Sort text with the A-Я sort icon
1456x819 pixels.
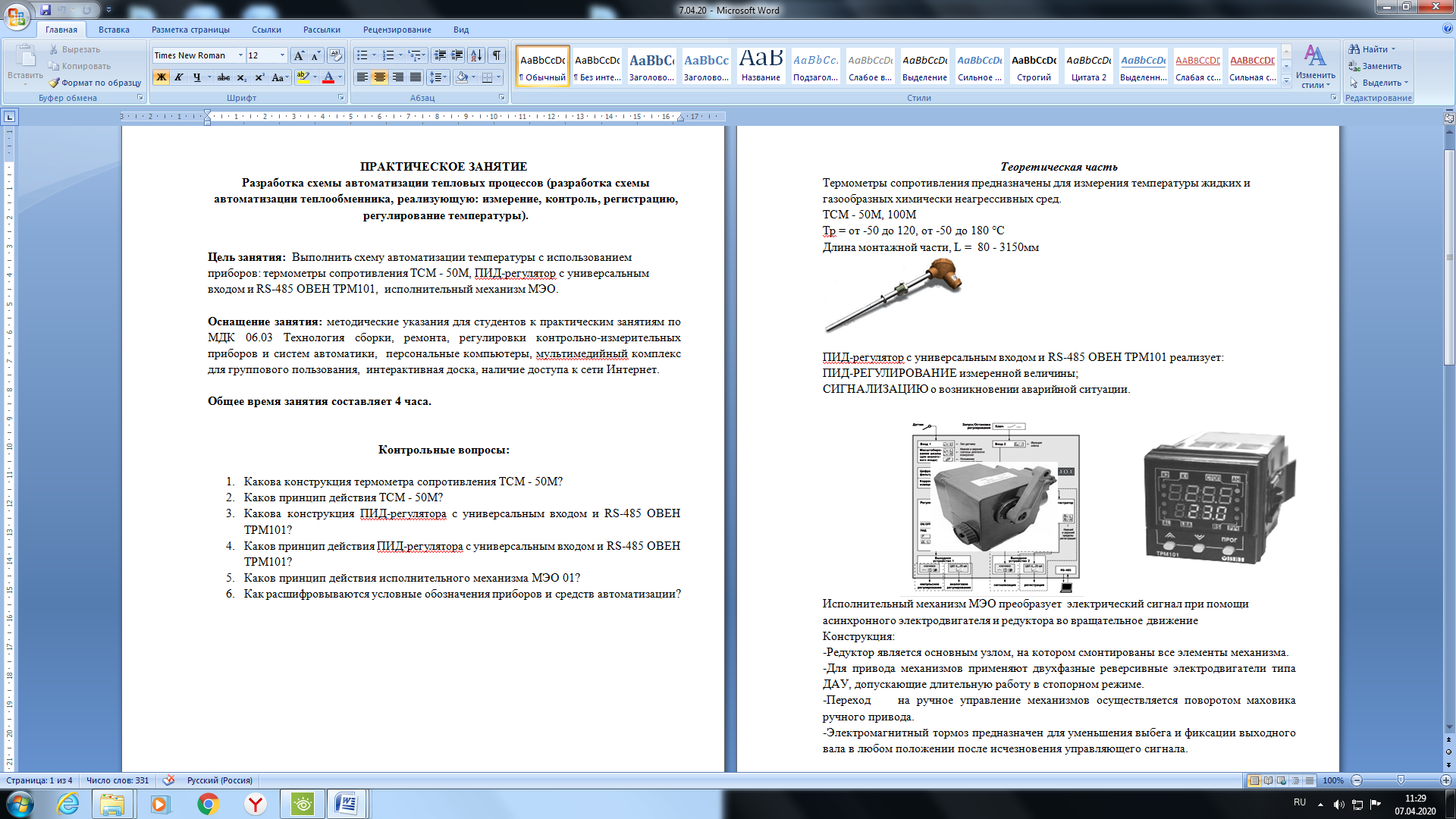point(476,55)
